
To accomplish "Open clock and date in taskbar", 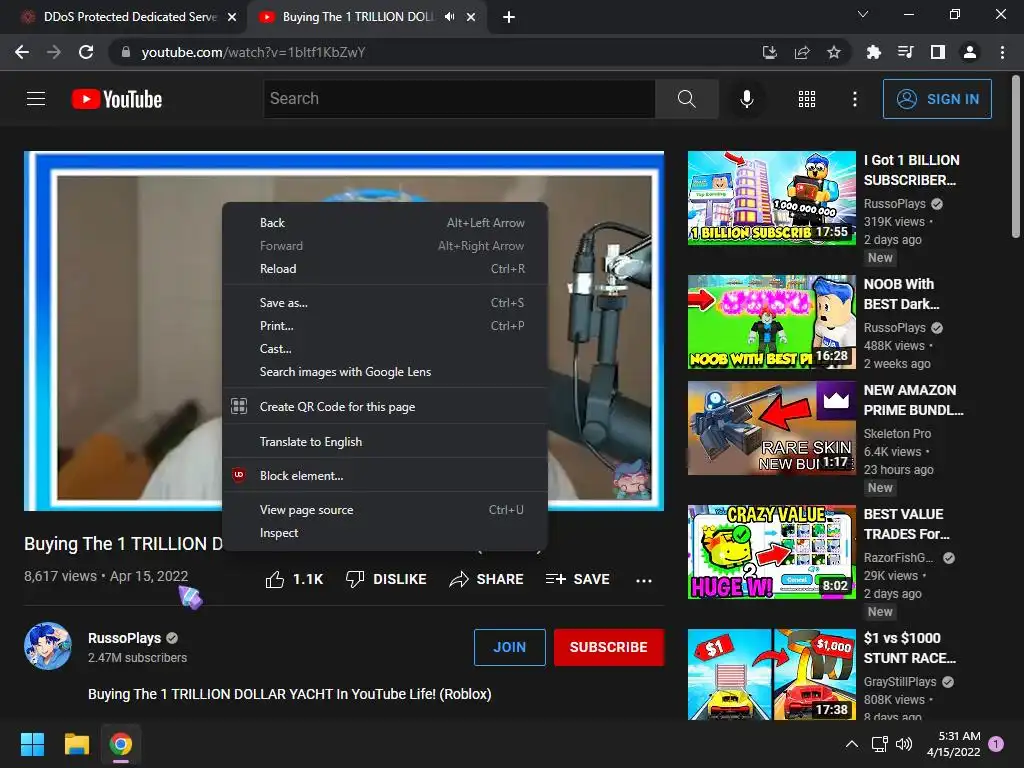I will pyautogui.click(x=953, y=744).
